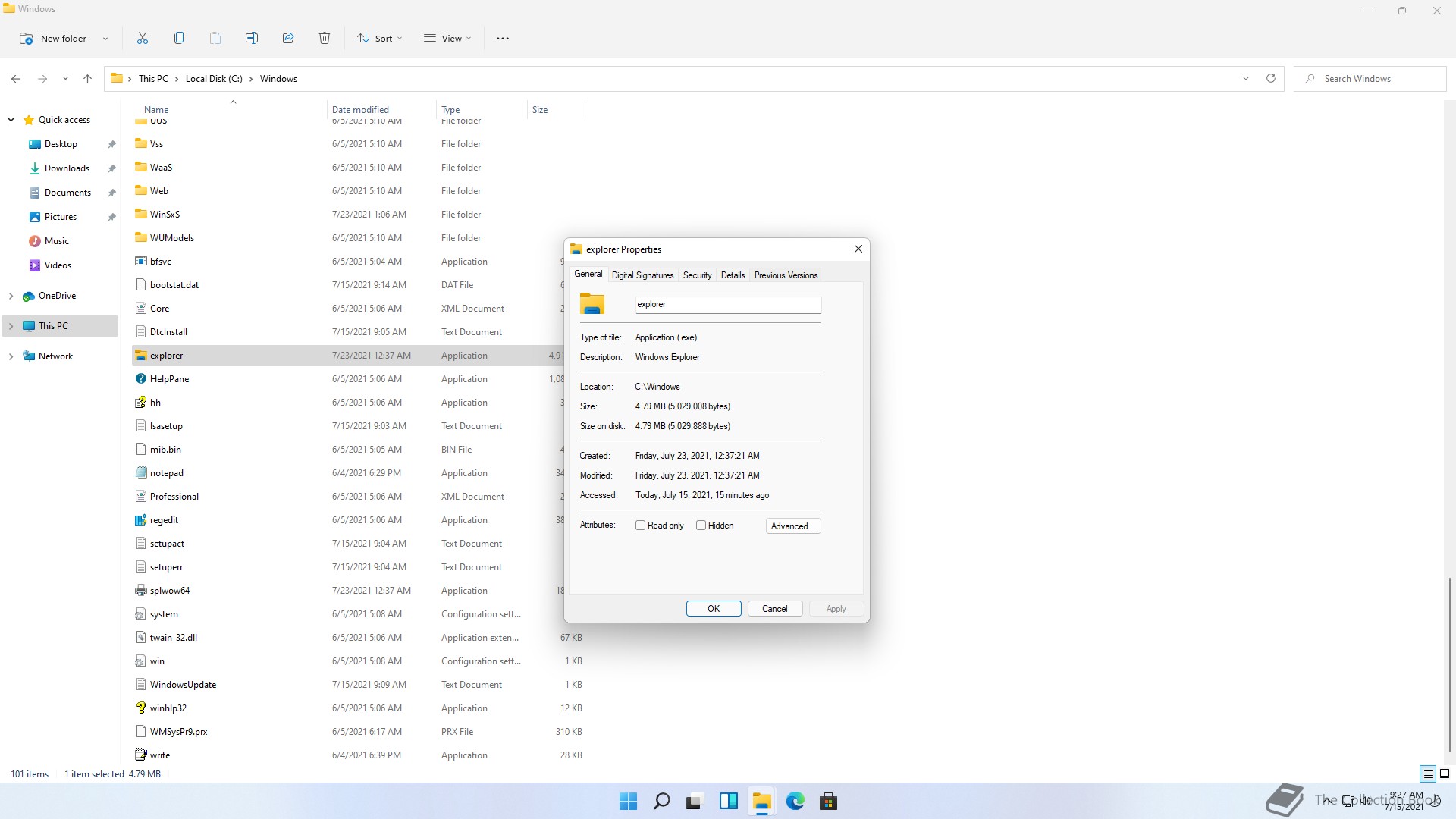Click Cancel in explorer Properties
This screenshot has width=1456, height=819.
pyautogui.click(x=774, y=609)
